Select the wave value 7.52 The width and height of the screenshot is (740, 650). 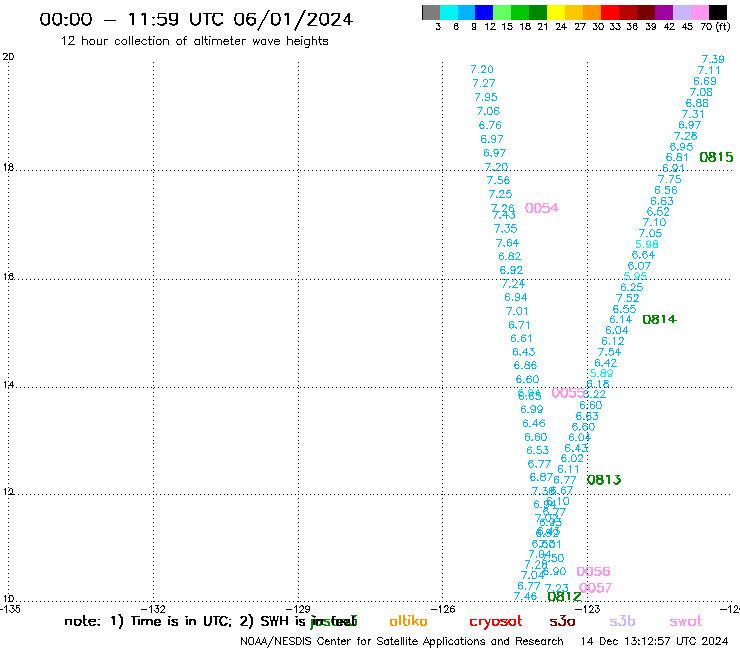628,298
